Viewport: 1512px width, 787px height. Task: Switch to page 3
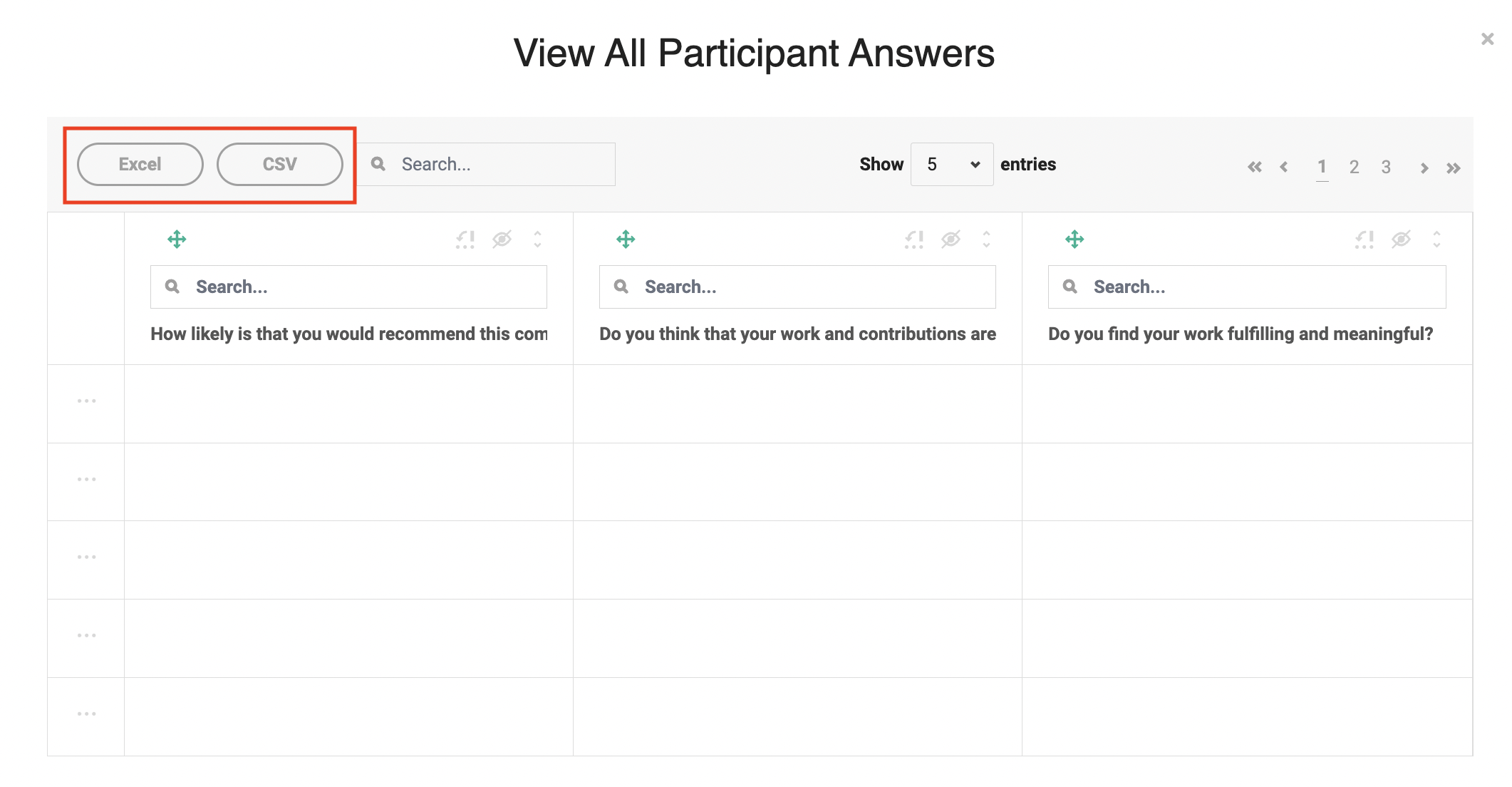(1386, 167)
